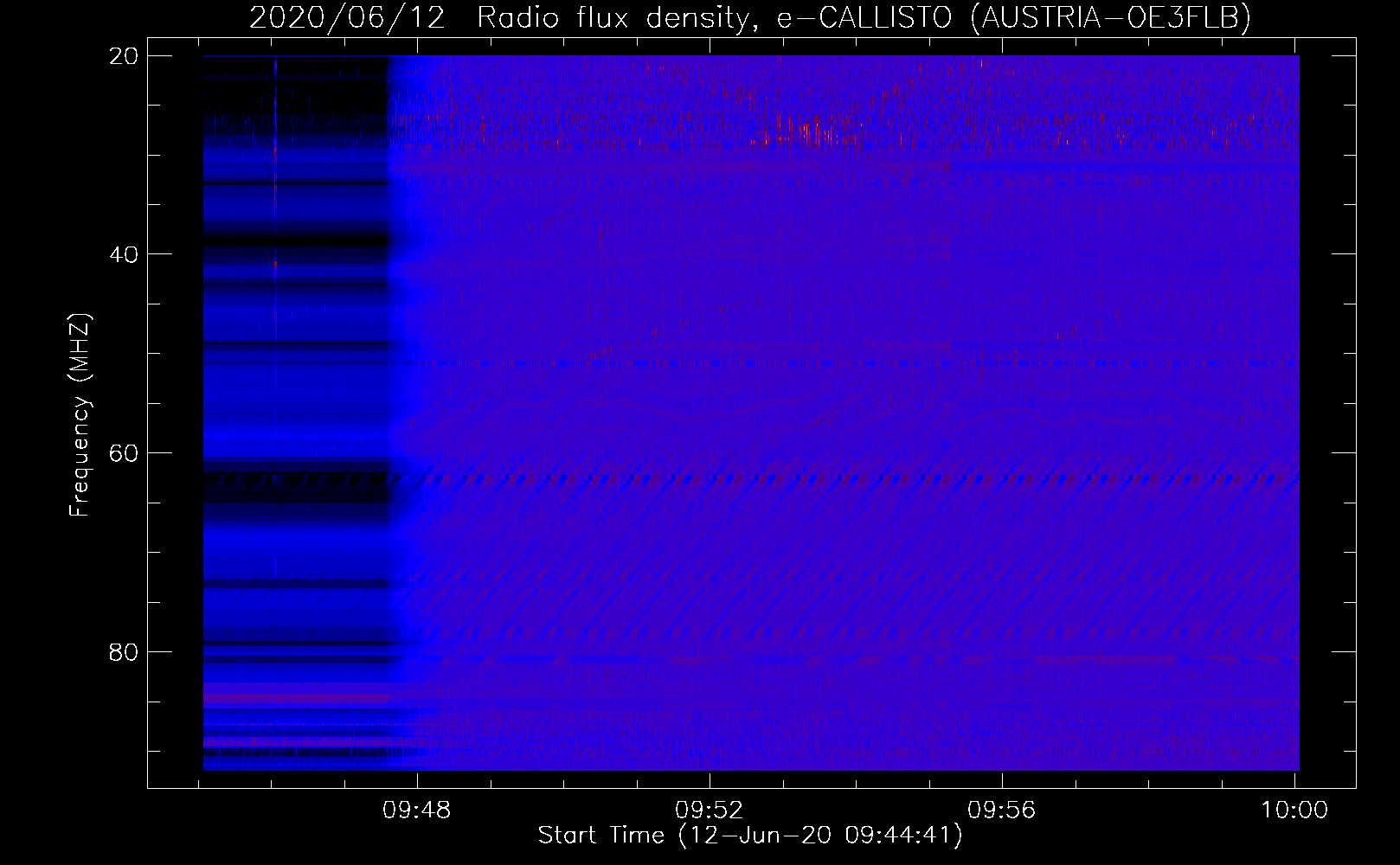This screenshot has width=1400, height=865.
Task: Click the plot title "2020/06/12 Radio flux density, e-CALLISTO (AUSTRIA-OE3FLB)"
Action: pos(750,18)
